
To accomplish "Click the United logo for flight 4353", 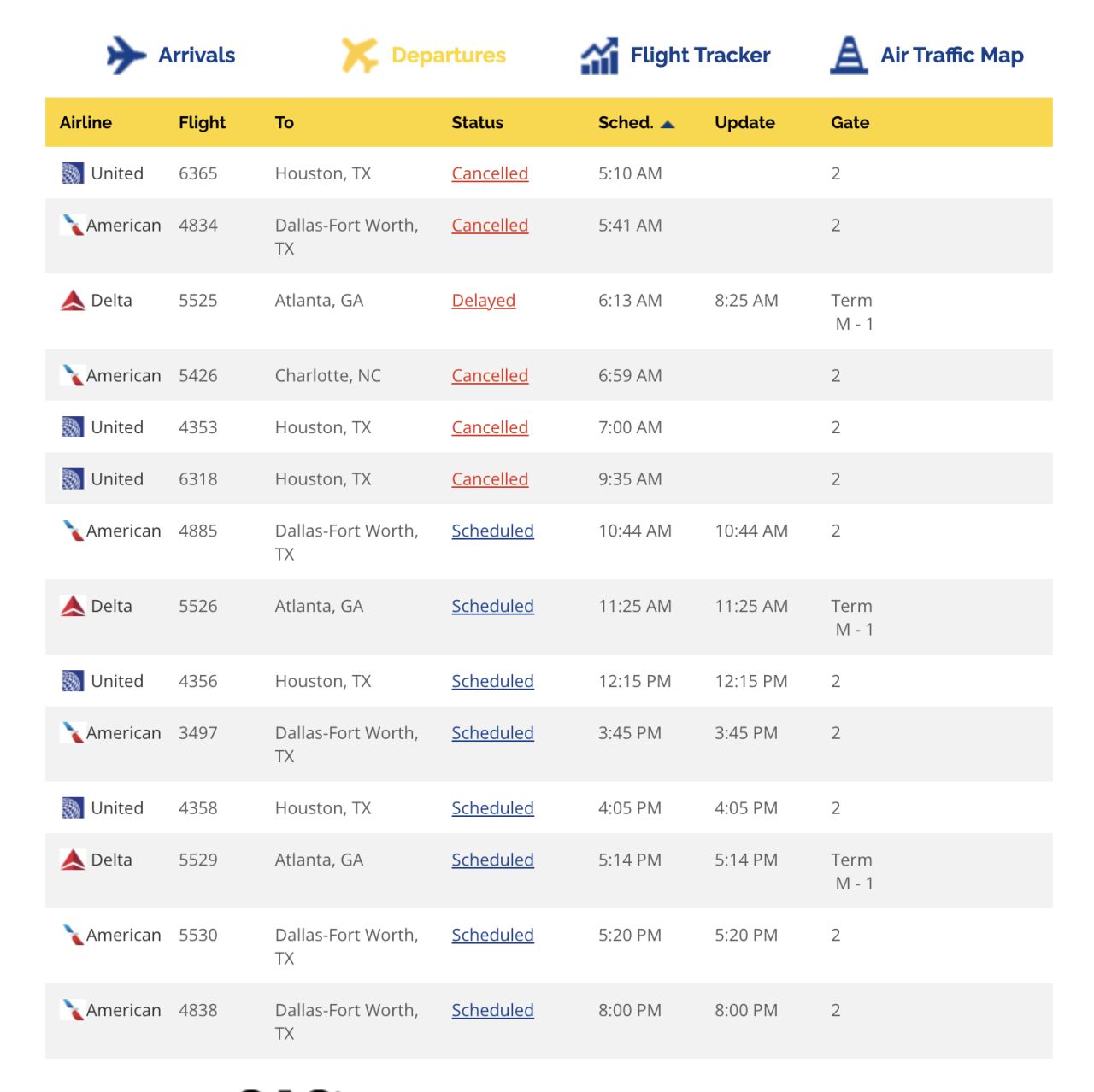I will coord(74,427).
